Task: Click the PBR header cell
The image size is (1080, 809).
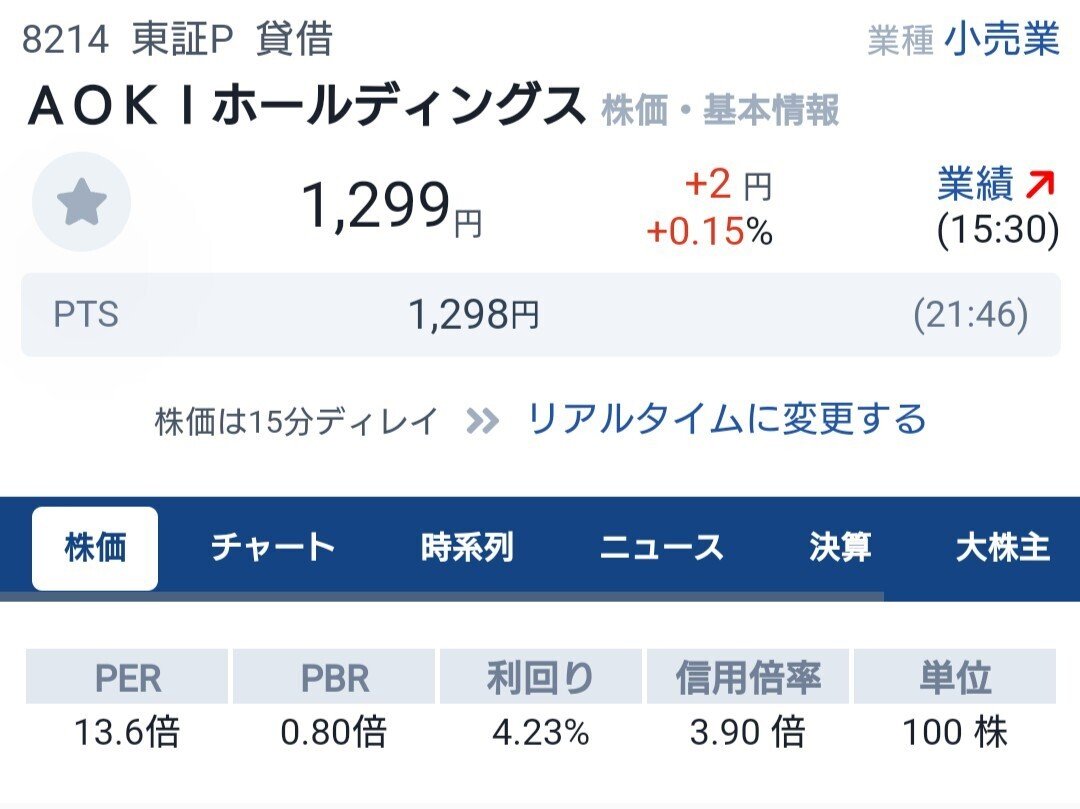Action: click(334, 678)
